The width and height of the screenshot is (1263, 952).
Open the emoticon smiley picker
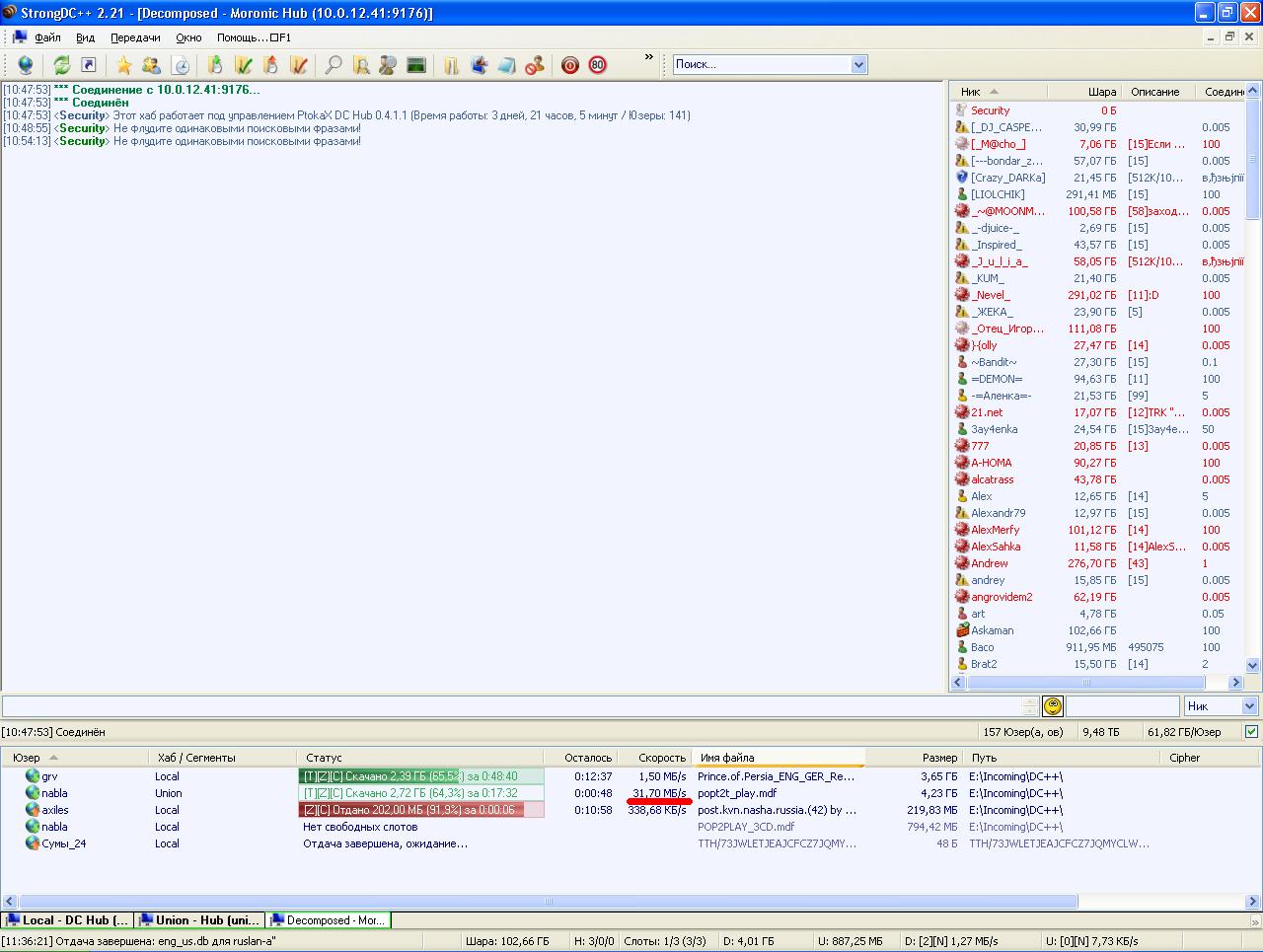pos(1053,706)
